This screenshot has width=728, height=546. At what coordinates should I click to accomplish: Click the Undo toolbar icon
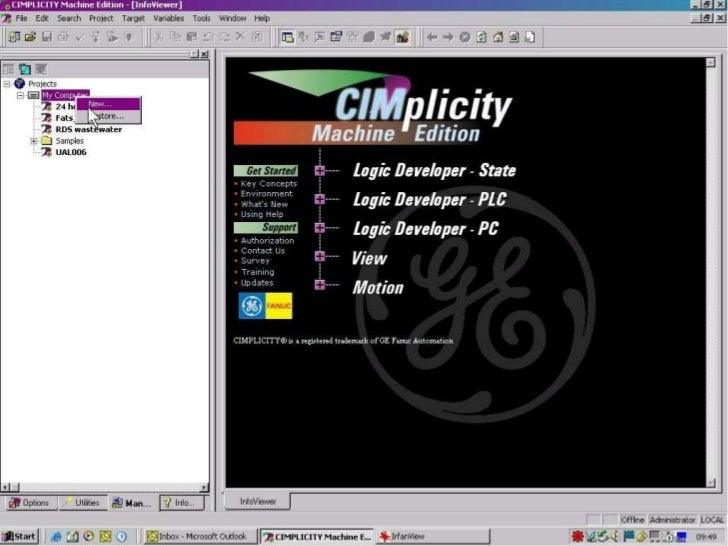208,37
